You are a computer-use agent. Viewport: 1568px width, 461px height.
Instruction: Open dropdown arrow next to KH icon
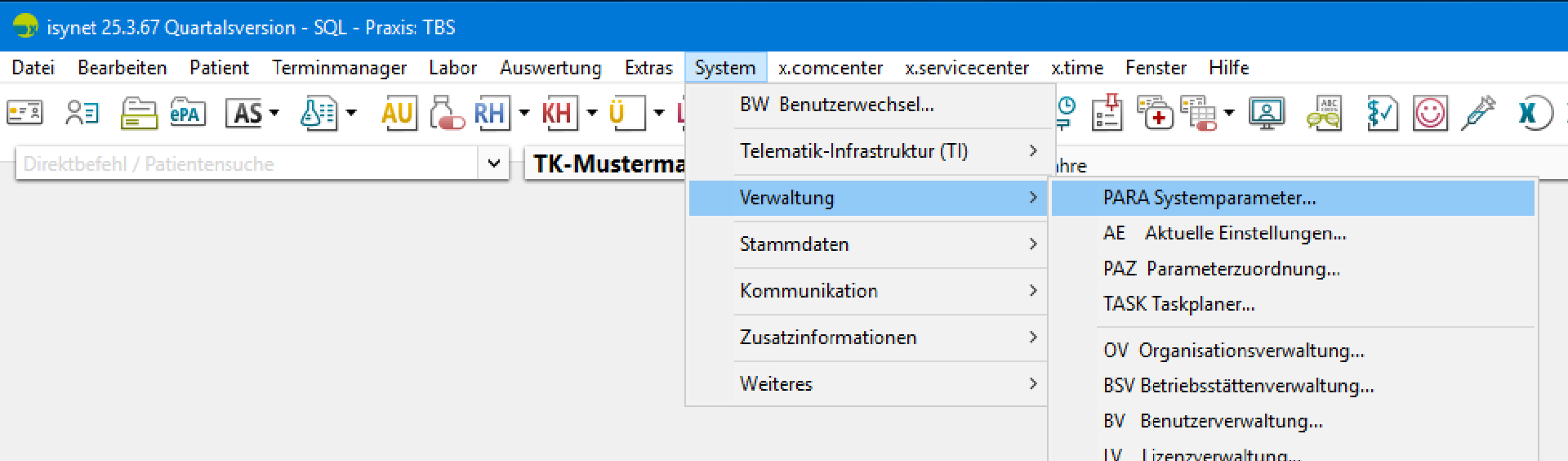(x=591, y=113)
